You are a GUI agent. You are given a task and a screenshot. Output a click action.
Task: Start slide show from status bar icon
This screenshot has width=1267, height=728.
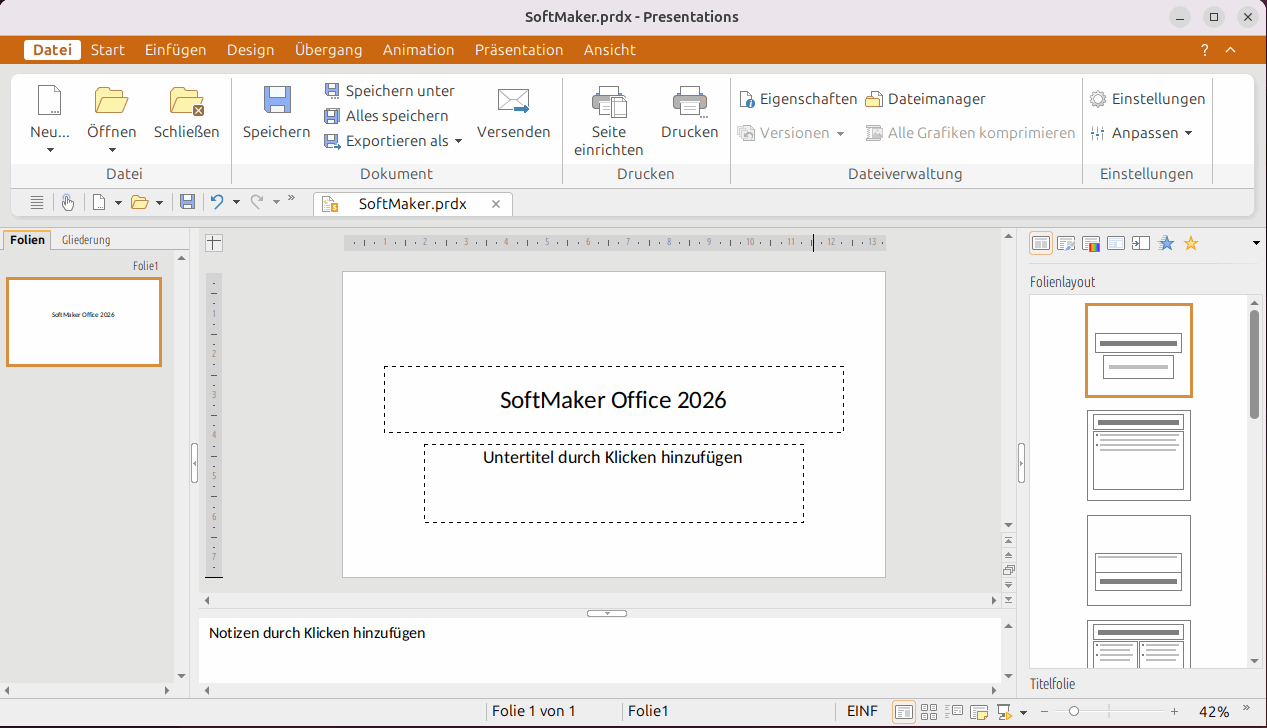tap(1004, 712)
